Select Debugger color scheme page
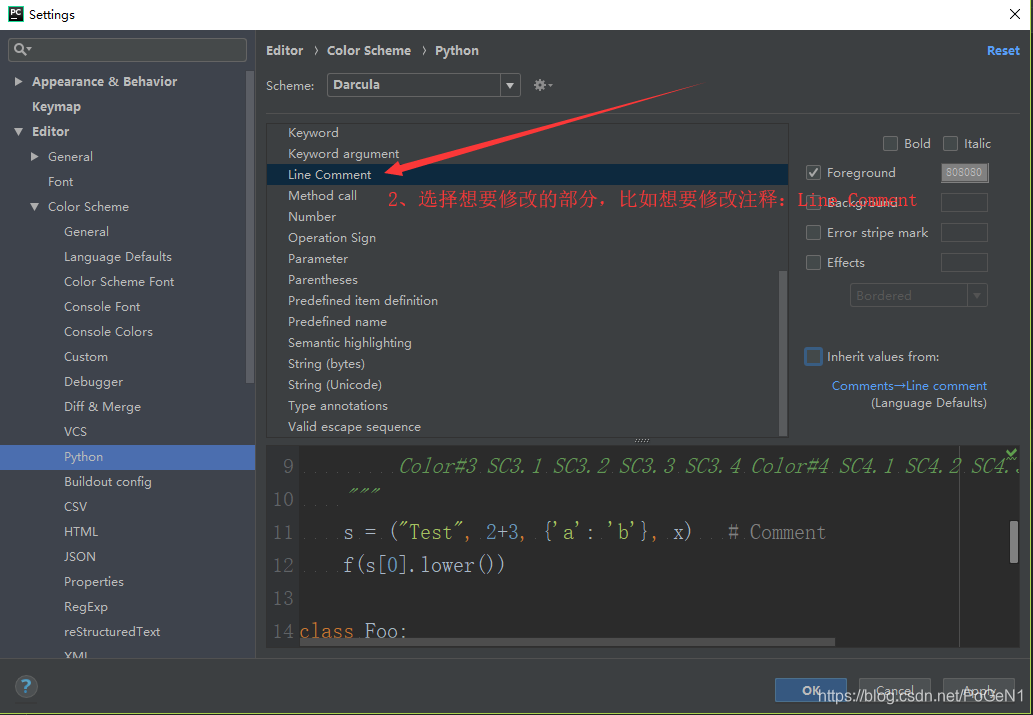Image resolution: width=1033 pixels, height=715 pixels. coord(94,382)
